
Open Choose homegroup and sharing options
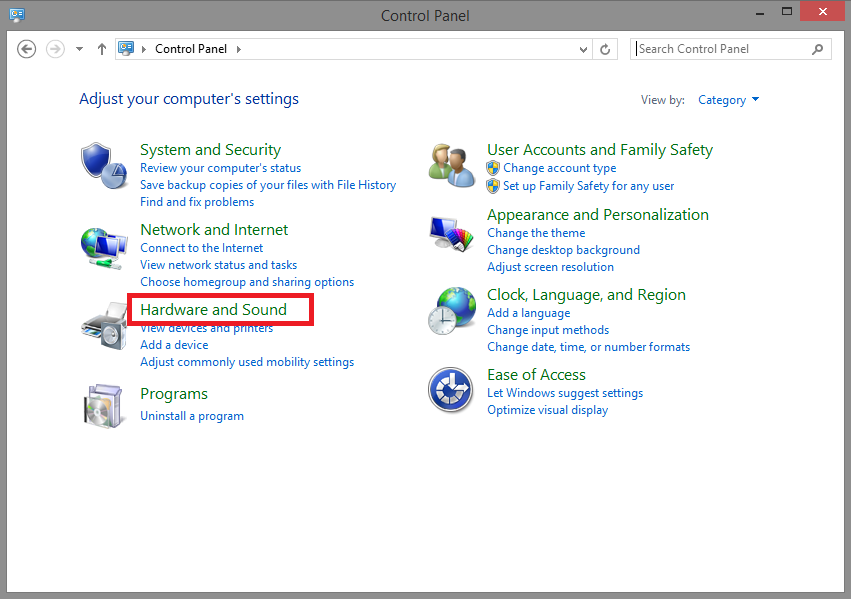pyautogui.click(x=247, y=282)
